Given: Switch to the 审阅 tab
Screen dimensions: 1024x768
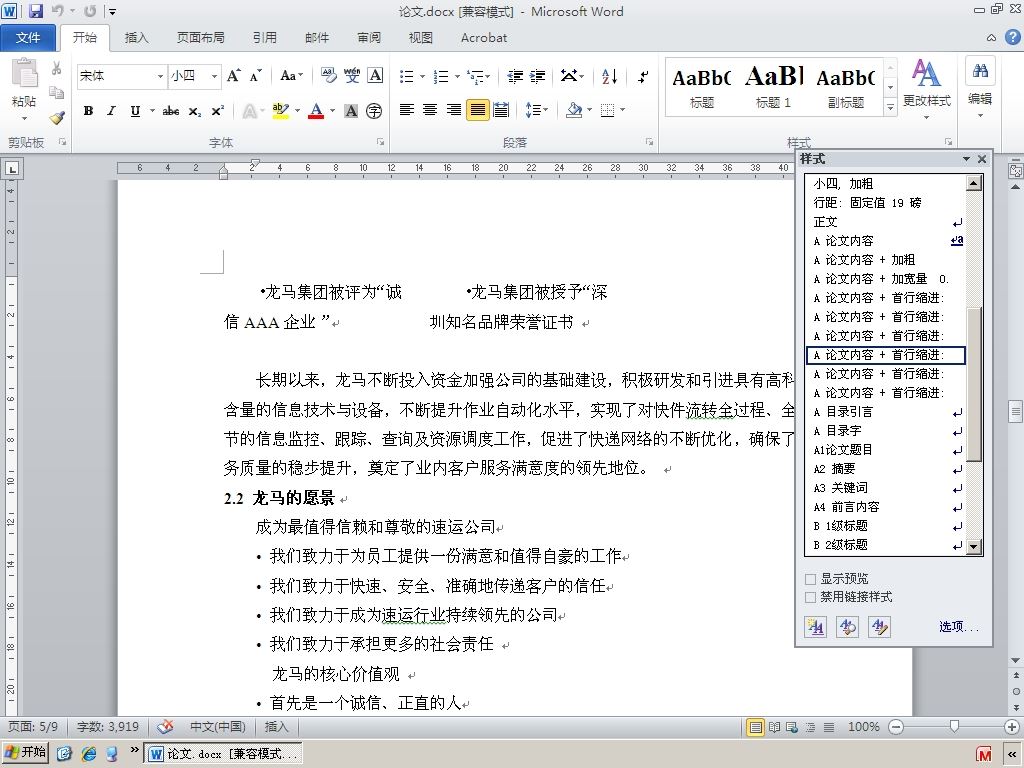Looking at the screenshot, I should (369, 38).
